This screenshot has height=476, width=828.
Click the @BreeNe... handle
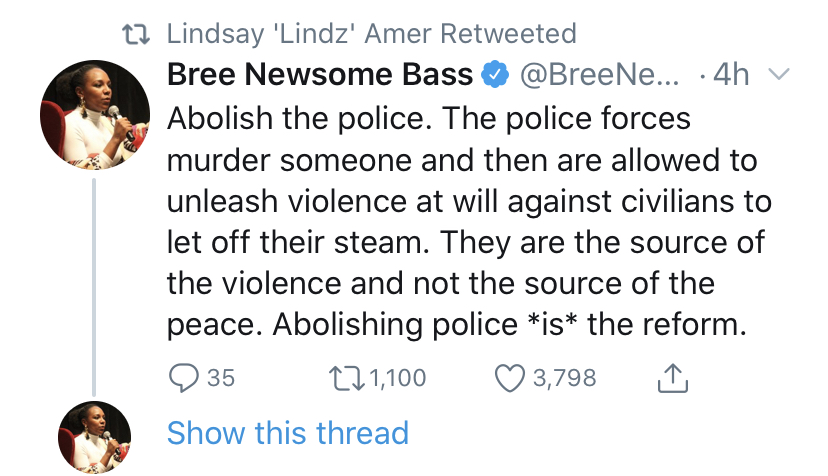point(600,74)
